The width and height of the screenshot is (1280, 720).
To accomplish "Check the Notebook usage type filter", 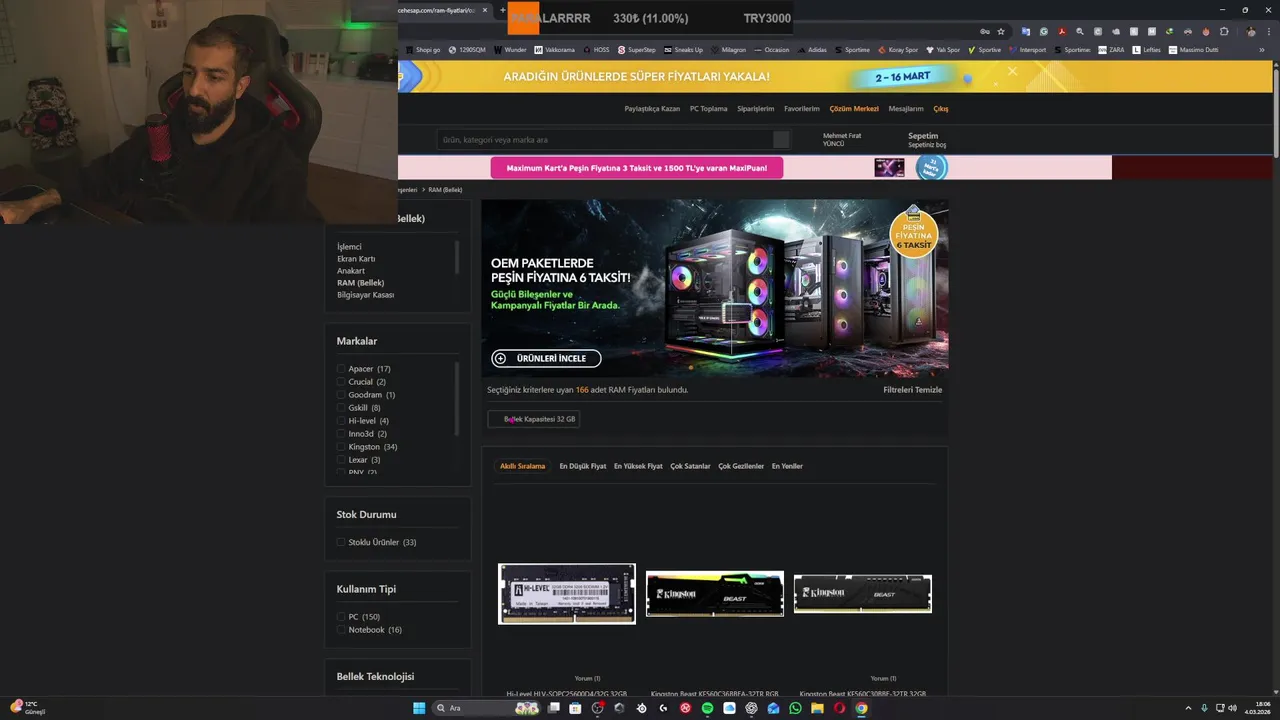I will (x=341, y=630).
